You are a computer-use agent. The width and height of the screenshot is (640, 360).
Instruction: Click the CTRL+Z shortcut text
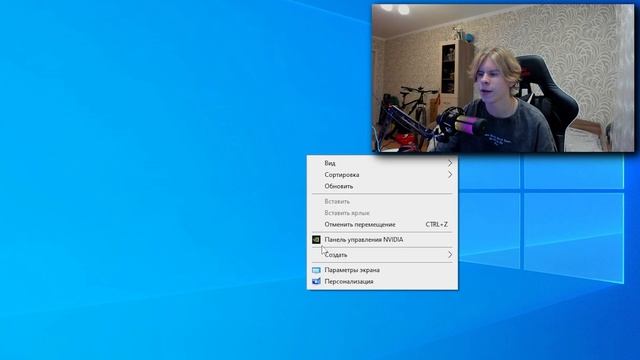[436, 224]
